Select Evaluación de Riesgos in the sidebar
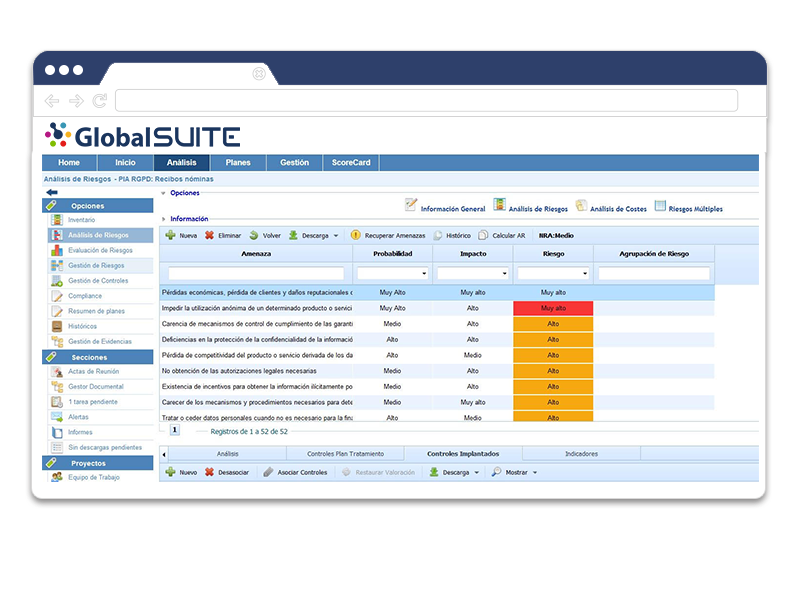 click(x=97, y=251)
